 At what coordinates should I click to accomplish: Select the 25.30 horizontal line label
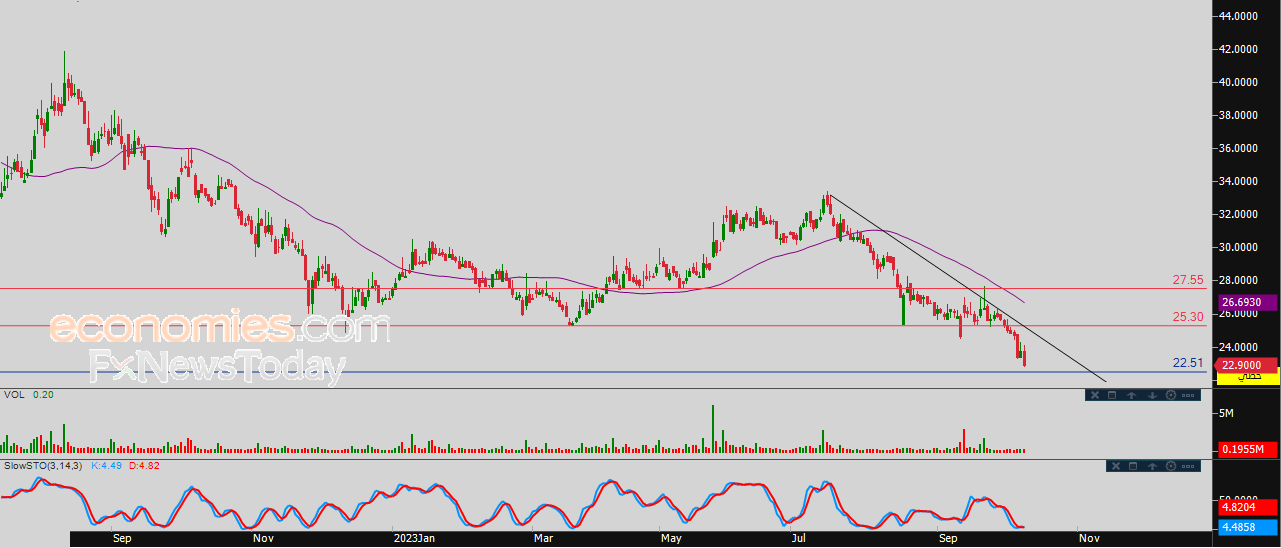pyautogui.click(x=1187, y=317)
